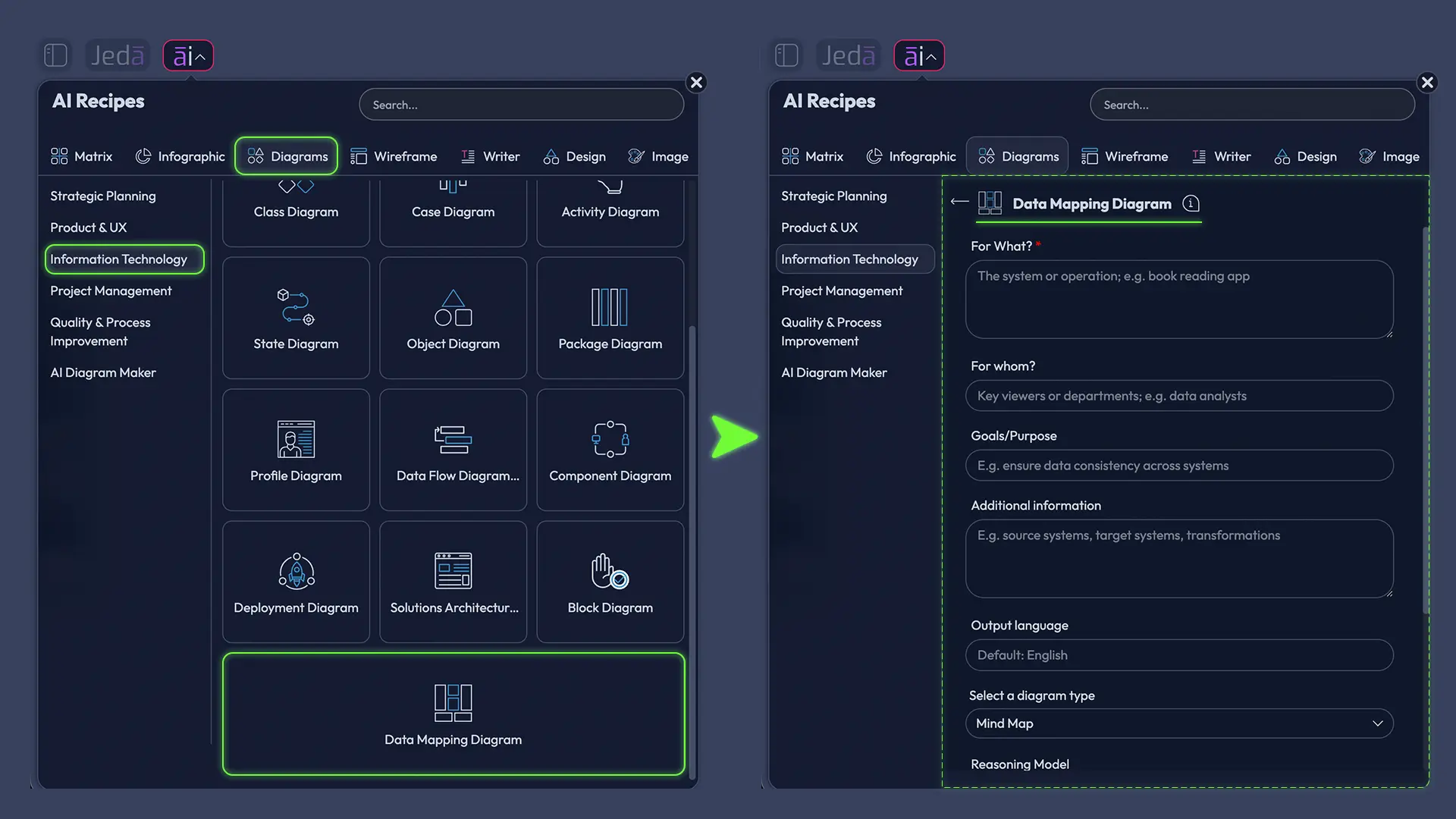Expand the Mind Map diagram type dropdown
1456x819 pixels.
click(x=1179, y=723)
